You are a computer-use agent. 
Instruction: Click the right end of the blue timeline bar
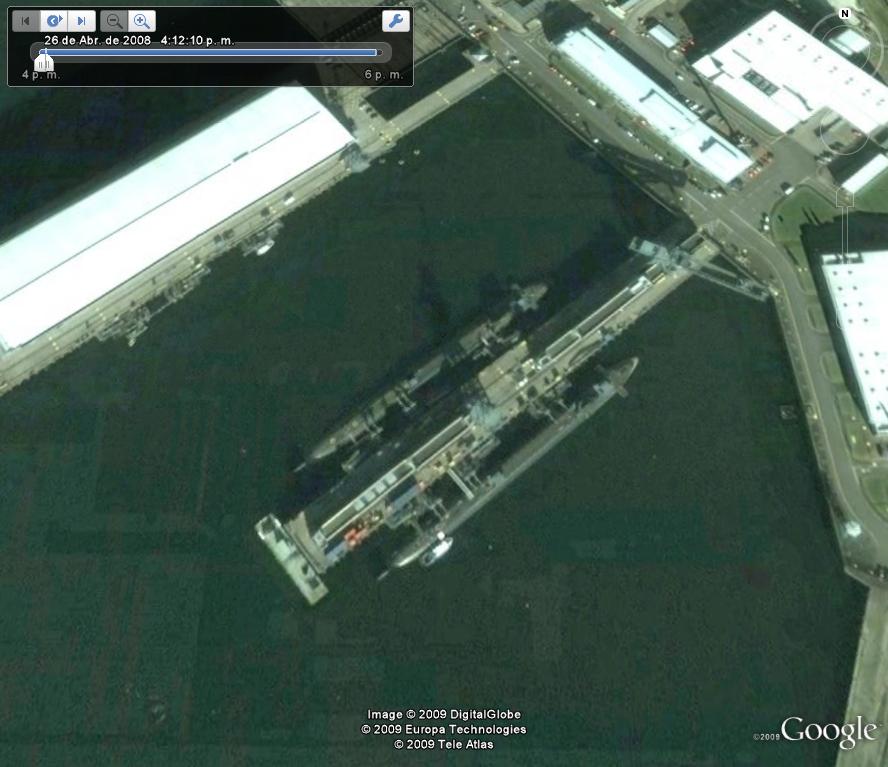click(375, 52)
